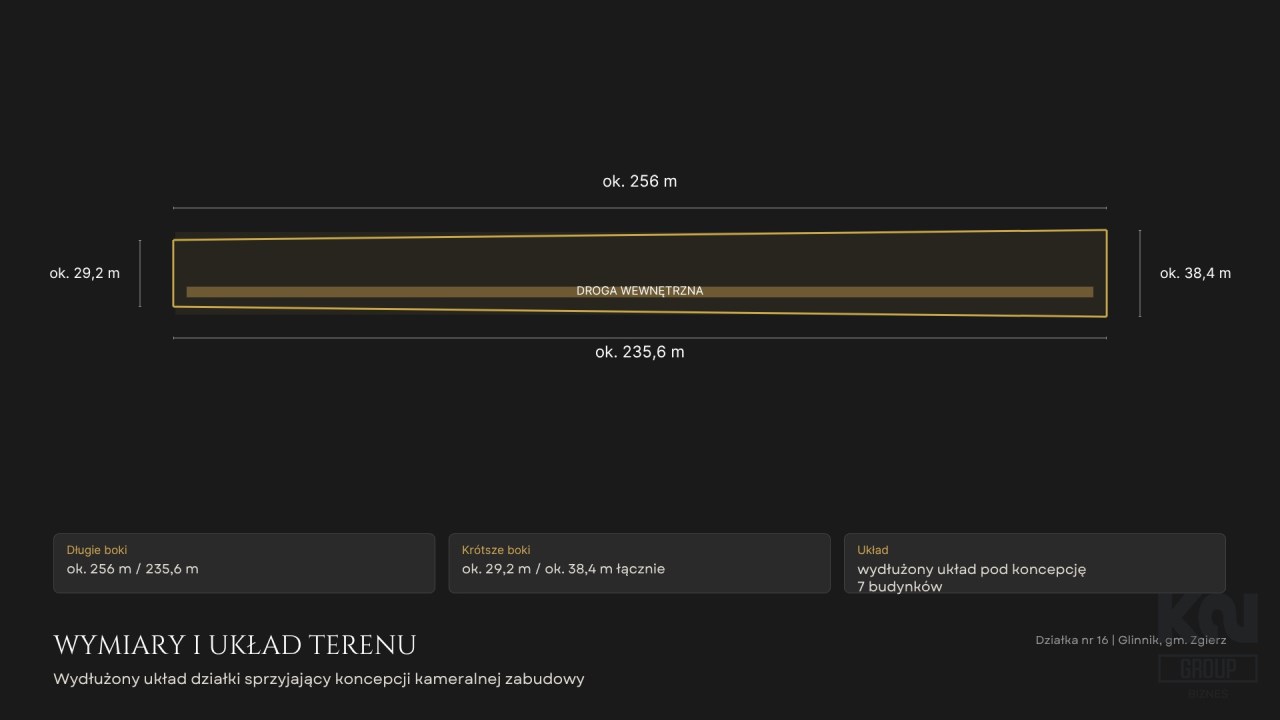Click the 'WYMIARY I UKŁAD TERENU' slide title
This screenshot has width=1280, height=720.
coord(235,645)
